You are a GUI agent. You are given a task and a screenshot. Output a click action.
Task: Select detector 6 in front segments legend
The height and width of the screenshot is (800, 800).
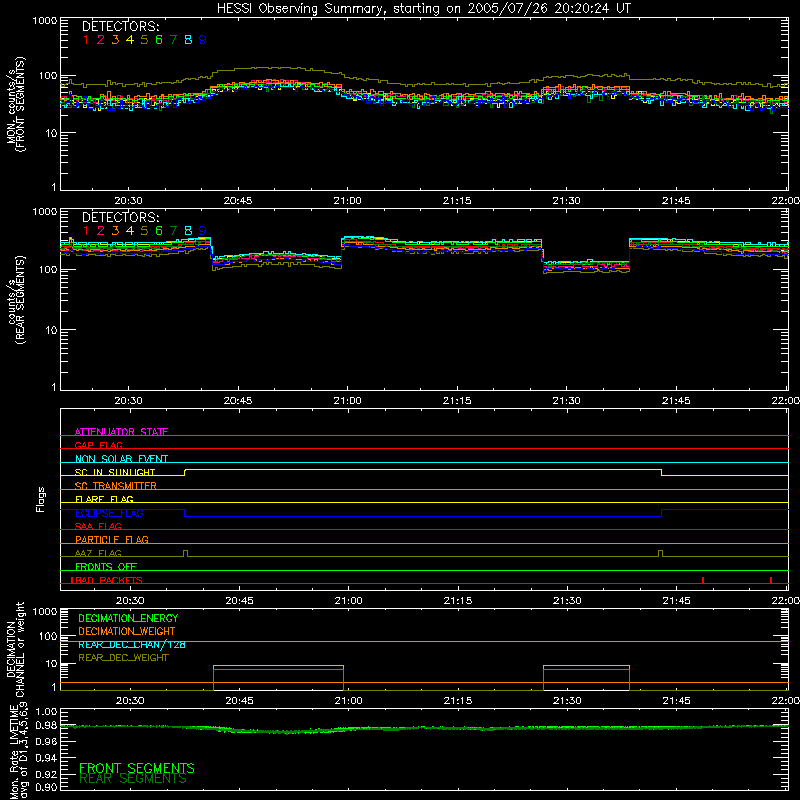coord(159,40)
